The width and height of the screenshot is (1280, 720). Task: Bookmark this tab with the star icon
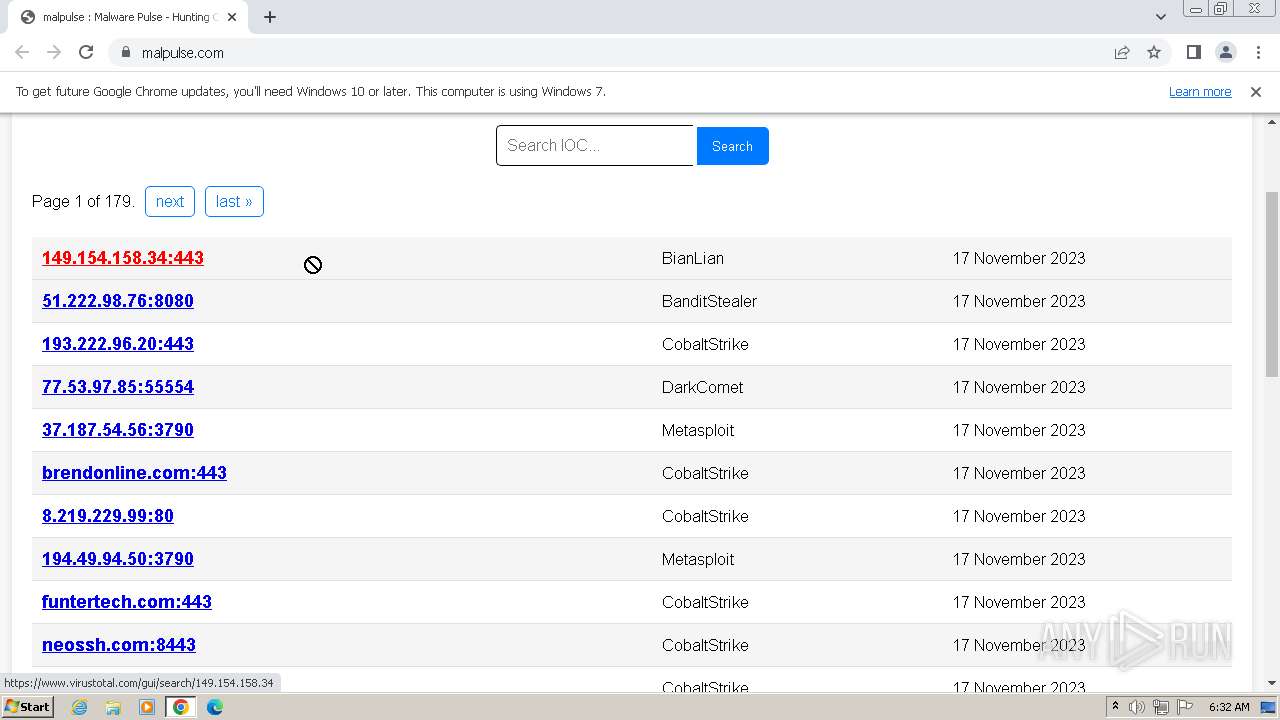pyautogui.click(x=1154, y=52)
